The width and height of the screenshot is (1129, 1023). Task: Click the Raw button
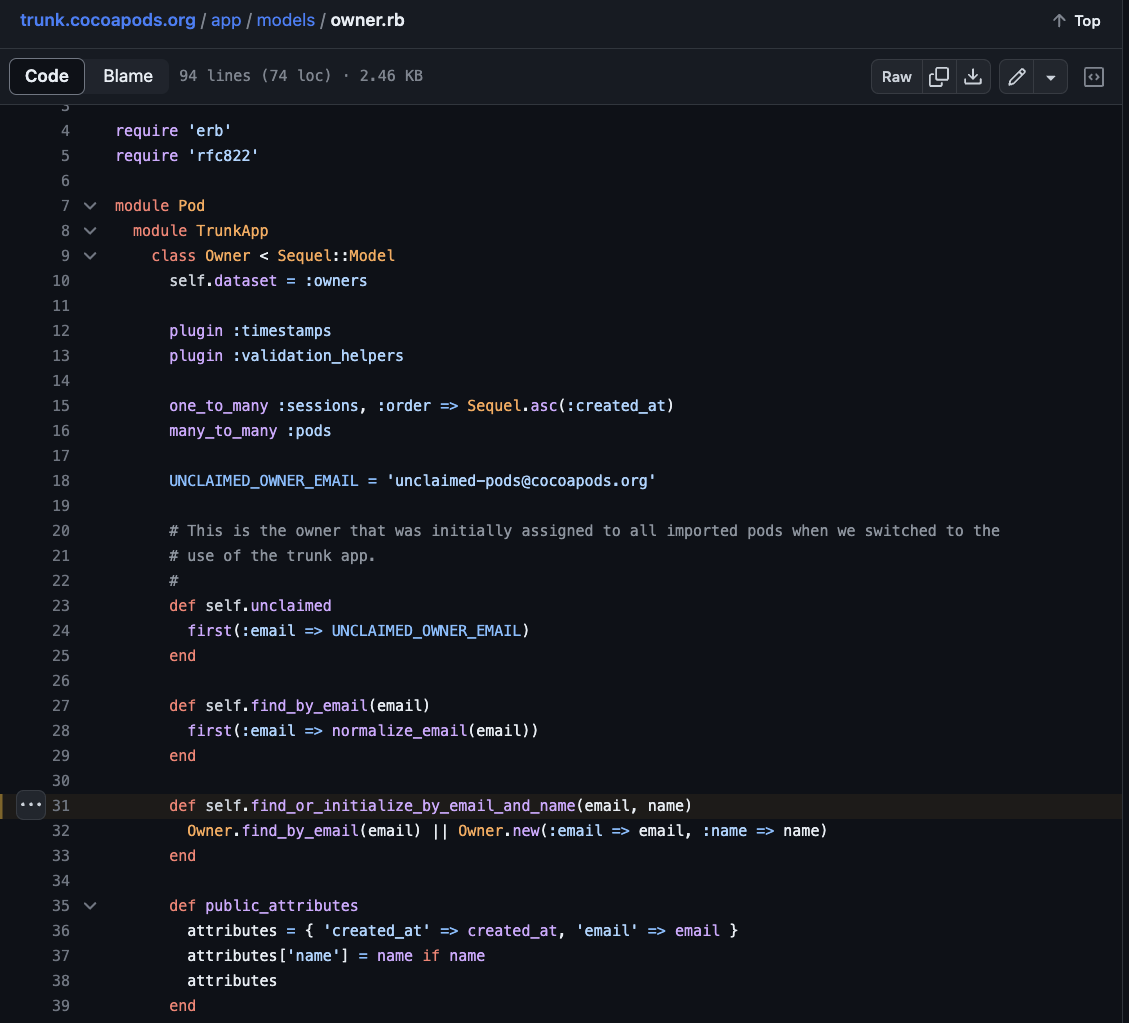click(x=896, y=77)
